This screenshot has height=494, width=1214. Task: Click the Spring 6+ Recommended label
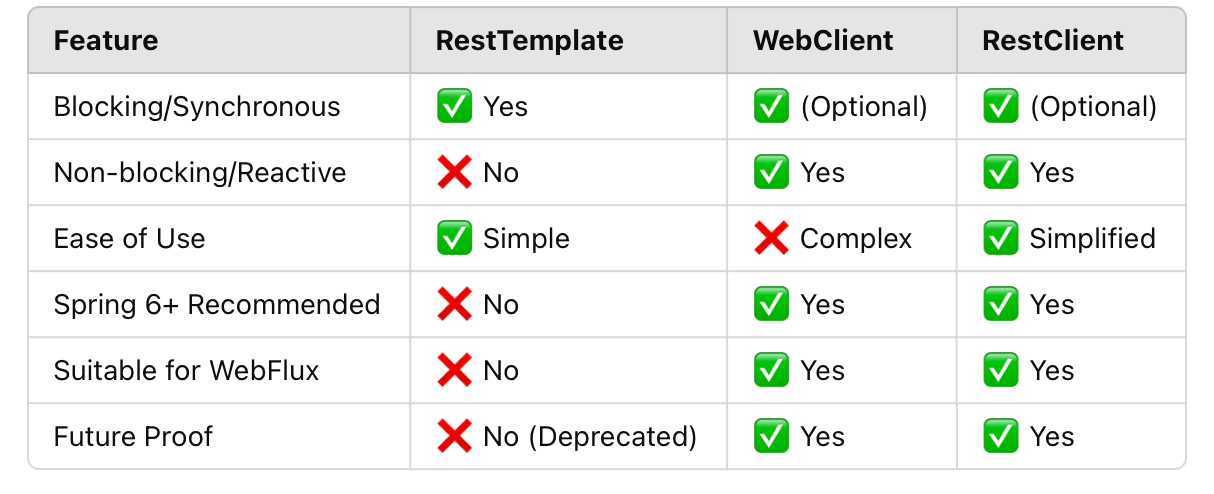coord(217,305)
